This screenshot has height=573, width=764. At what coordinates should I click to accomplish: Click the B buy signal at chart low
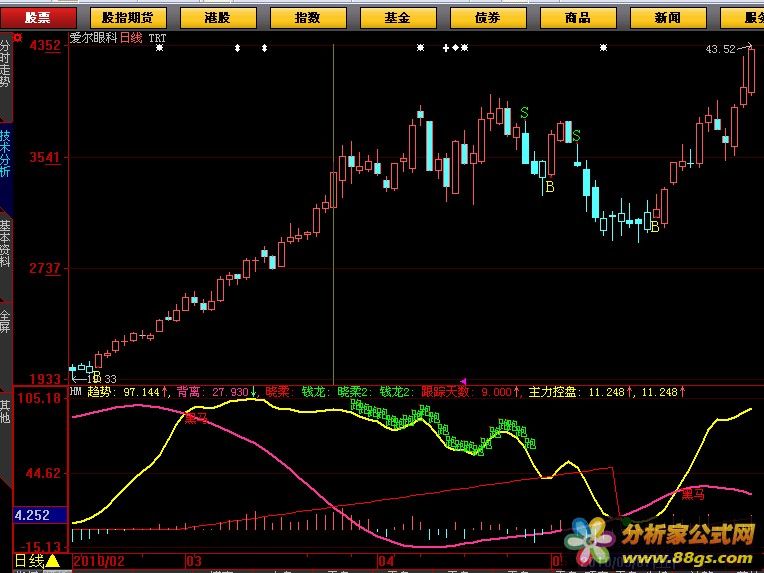[654, 227]
